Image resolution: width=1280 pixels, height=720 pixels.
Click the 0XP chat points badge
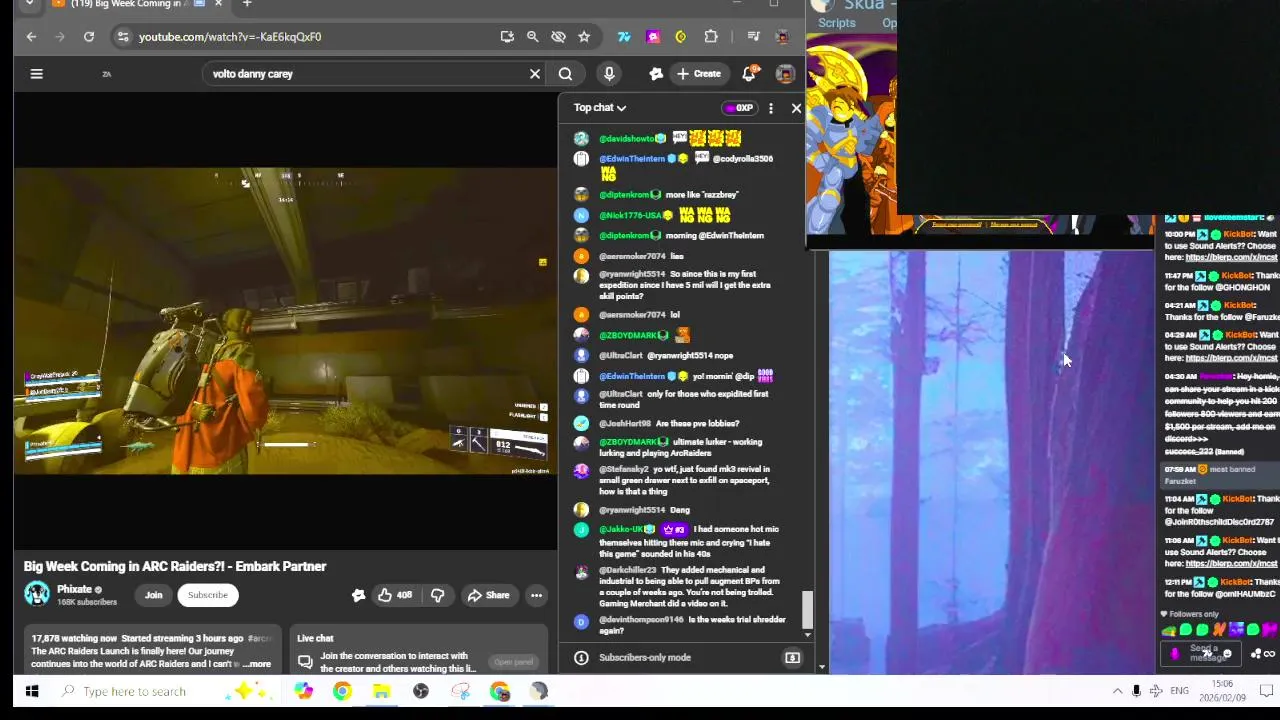[x=738, y=108]
